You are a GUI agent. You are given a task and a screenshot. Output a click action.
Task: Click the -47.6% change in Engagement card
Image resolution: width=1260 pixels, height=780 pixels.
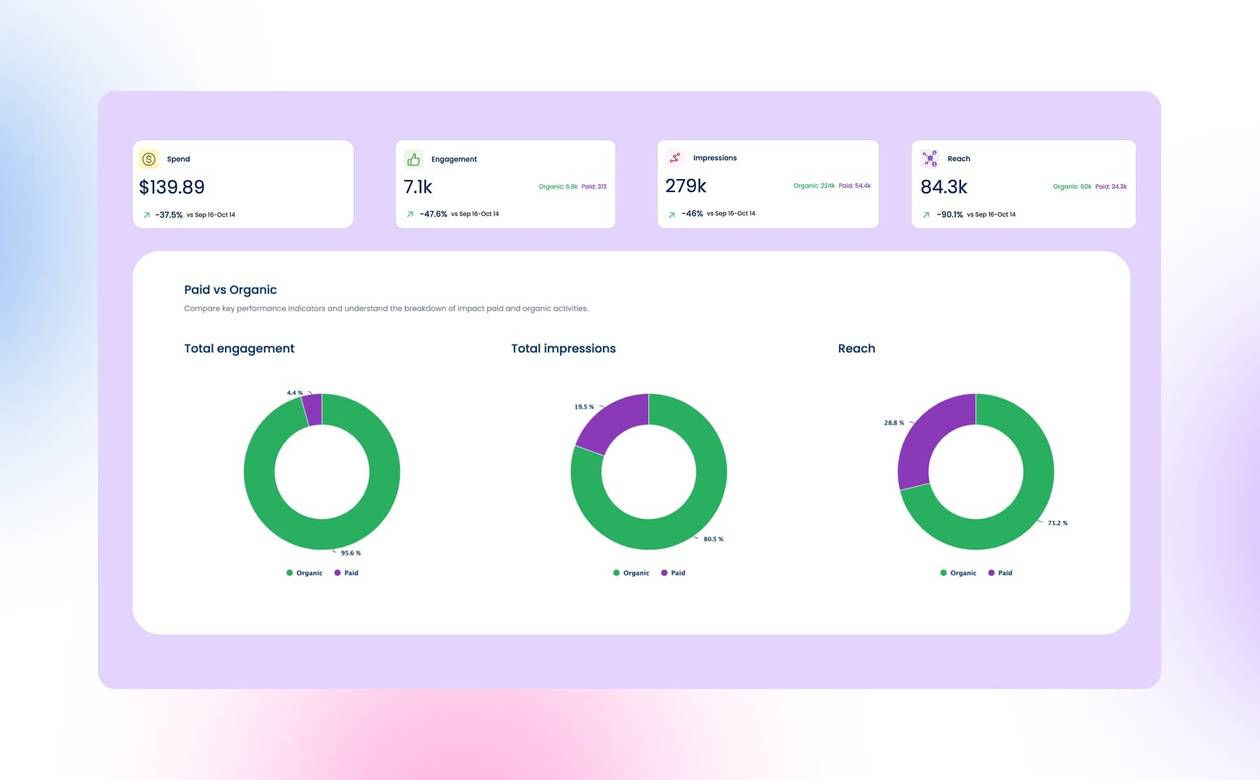coord(433,214)
